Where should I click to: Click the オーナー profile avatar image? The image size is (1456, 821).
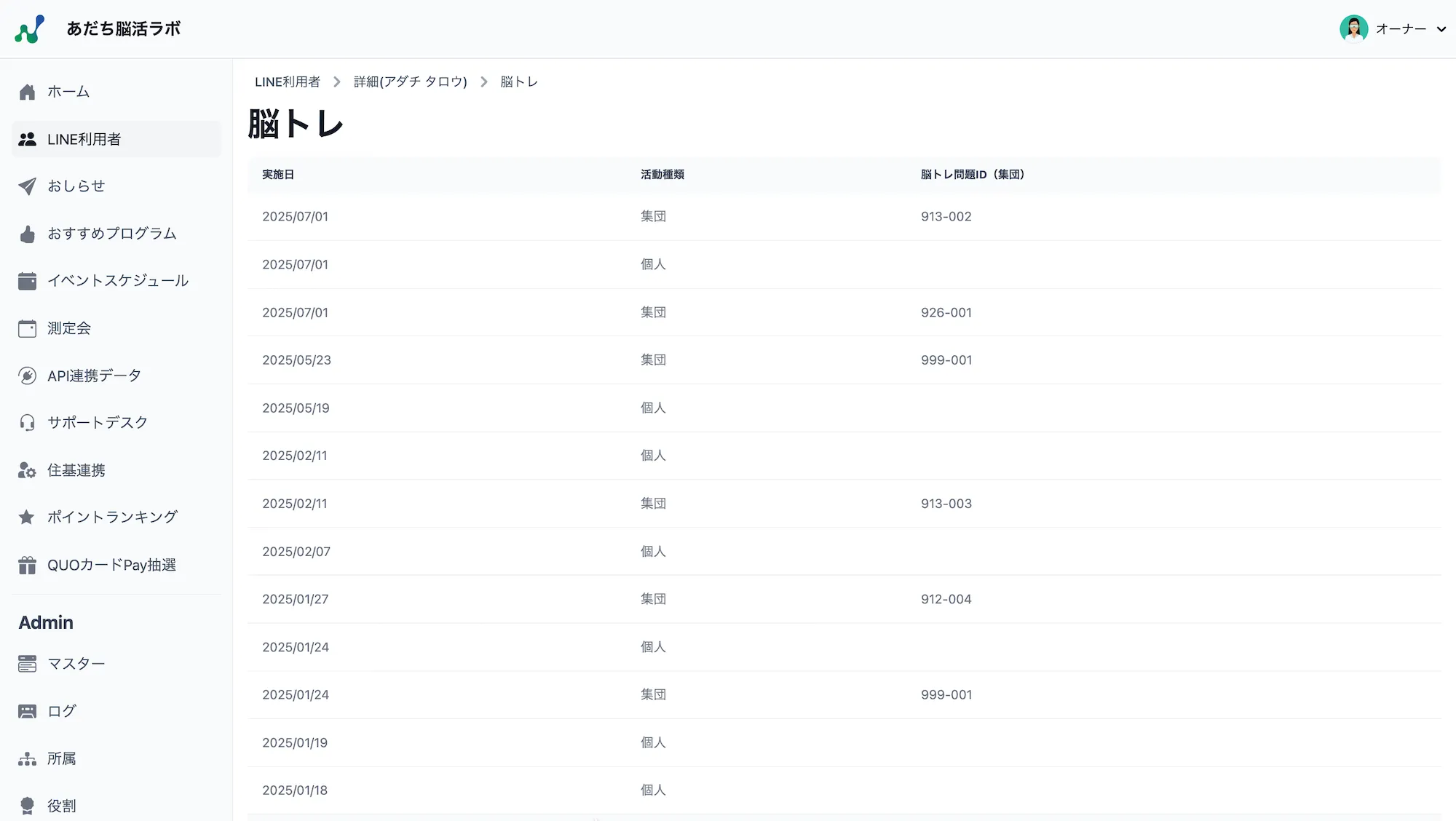point(1353,29)
